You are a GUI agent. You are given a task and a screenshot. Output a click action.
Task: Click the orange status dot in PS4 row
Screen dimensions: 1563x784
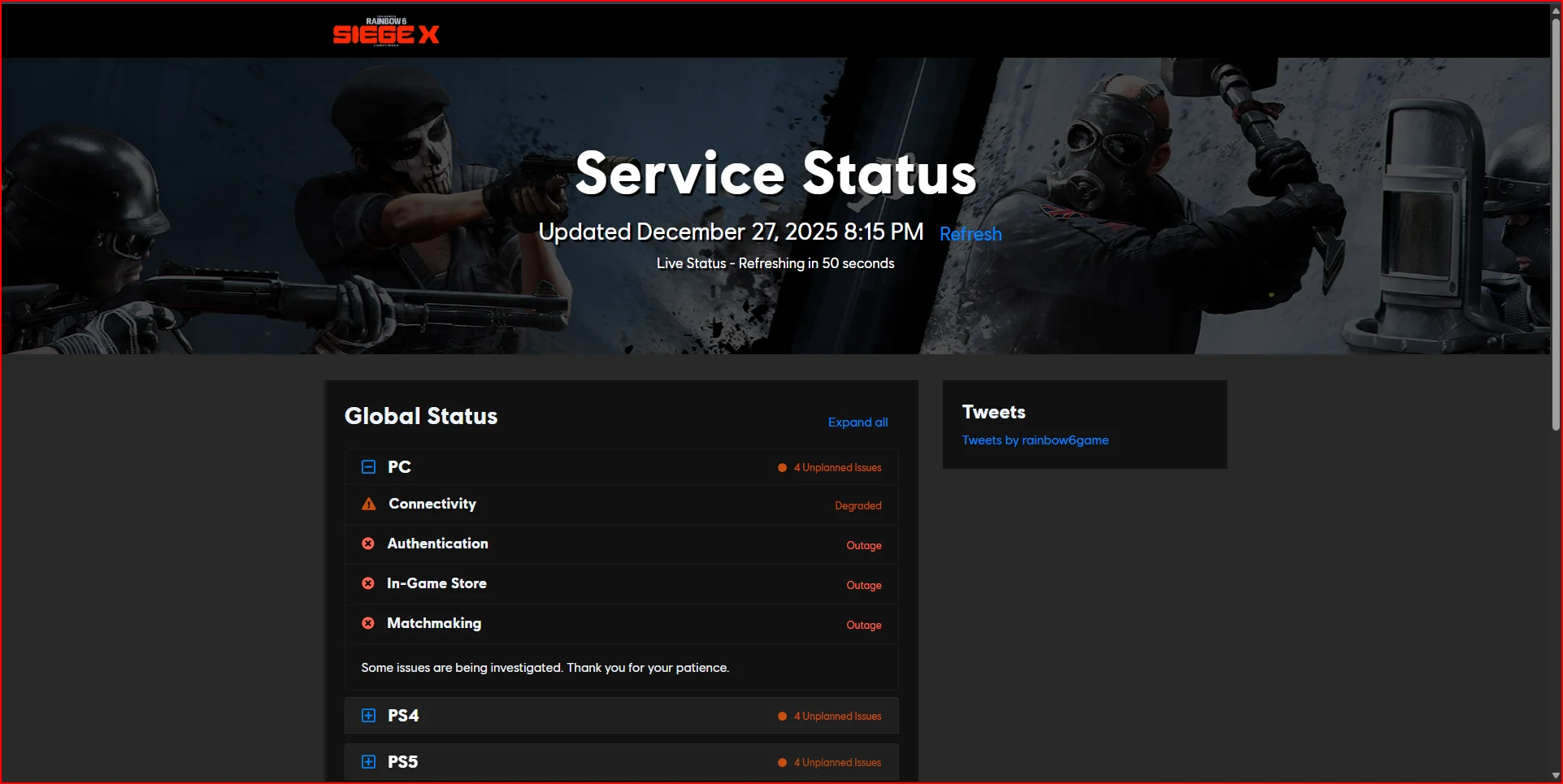[782, 716]
